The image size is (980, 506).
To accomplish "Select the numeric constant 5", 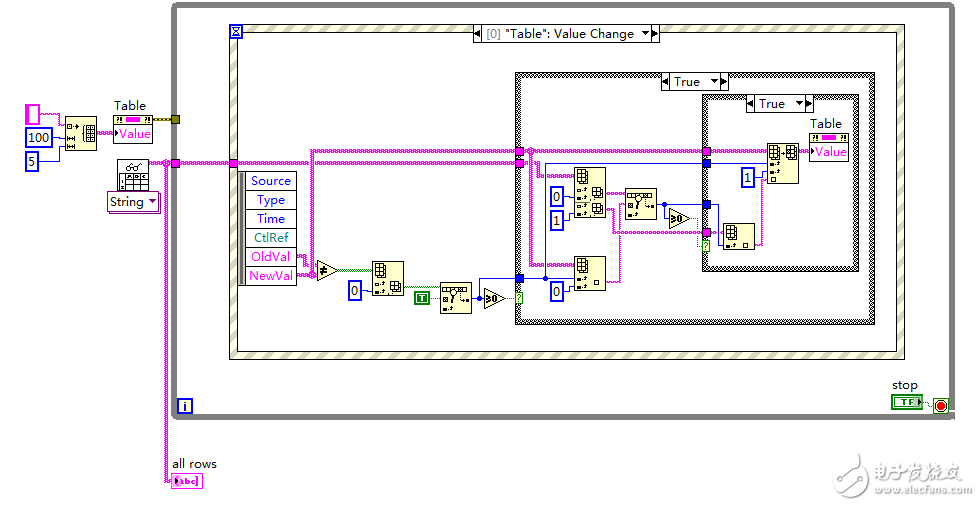I will [x=32, y=161].
